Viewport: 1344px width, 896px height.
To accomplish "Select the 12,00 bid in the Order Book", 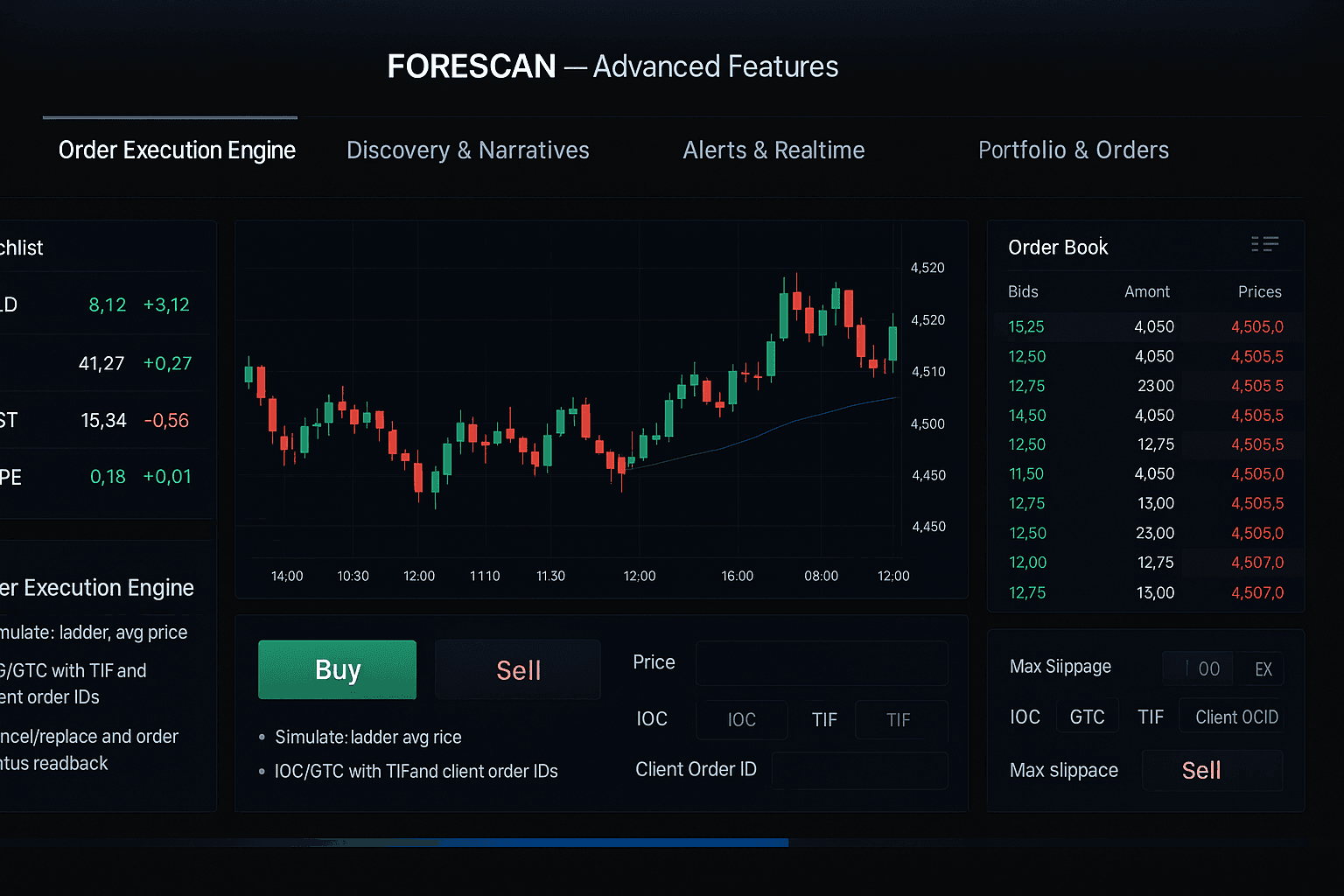I will [x=1027, y=563].
